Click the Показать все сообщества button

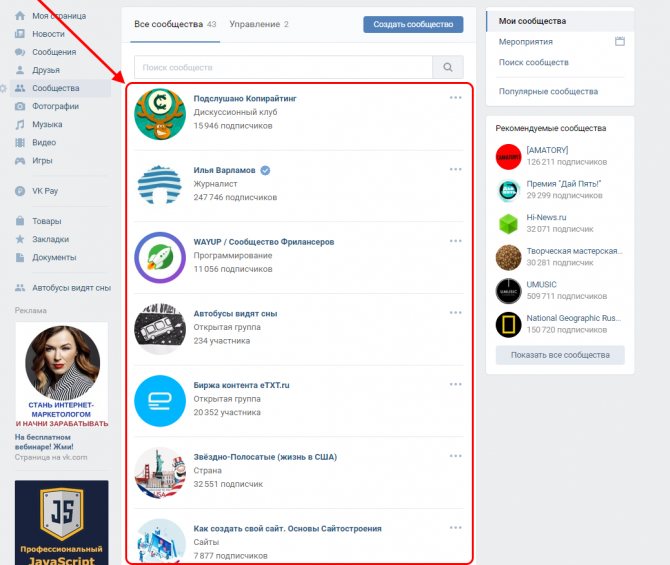(560, 355)
